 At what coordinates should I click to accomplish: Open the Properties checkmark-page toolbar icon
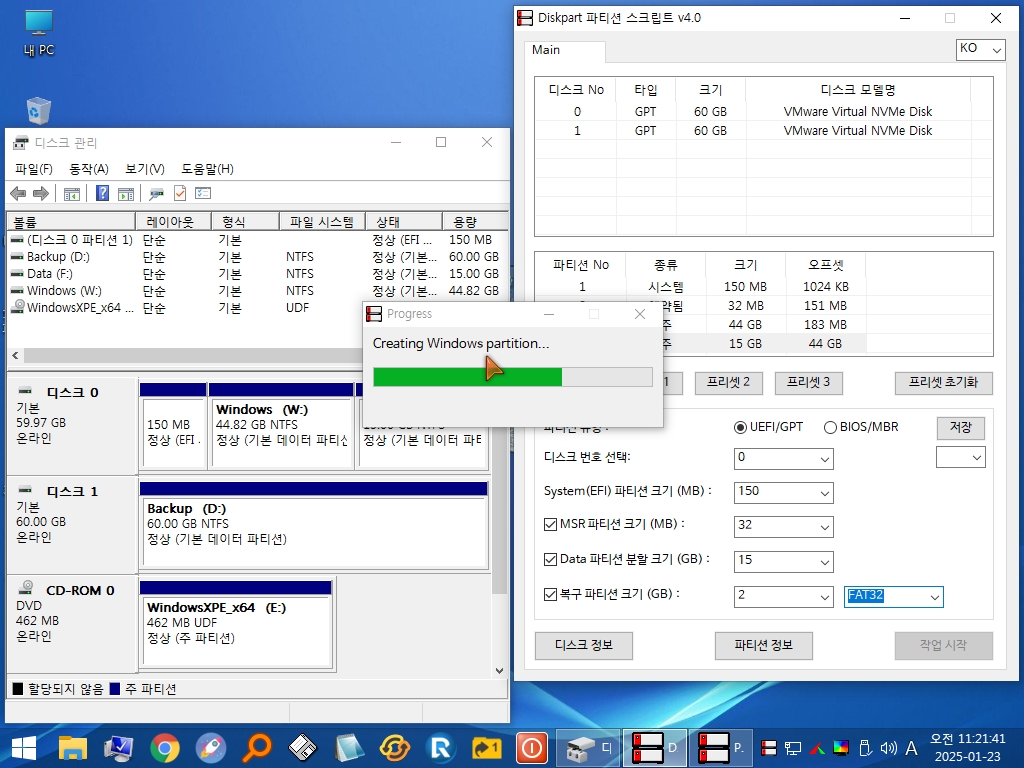point(180,193)
